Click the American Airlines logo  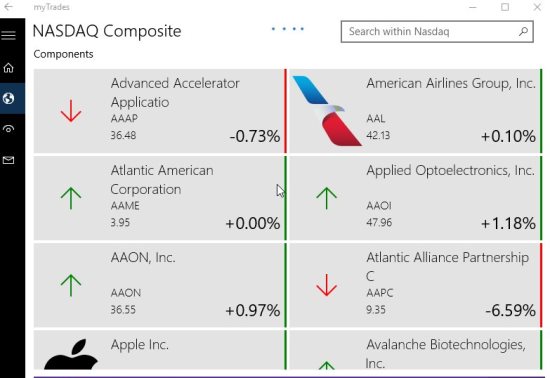click(x=327, y=111)
